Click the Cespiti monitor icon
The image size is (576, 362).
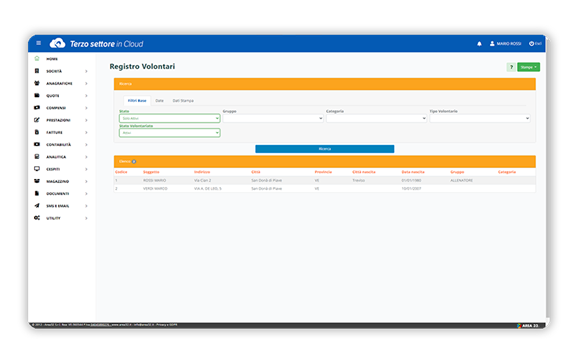(x=37, y=169)
